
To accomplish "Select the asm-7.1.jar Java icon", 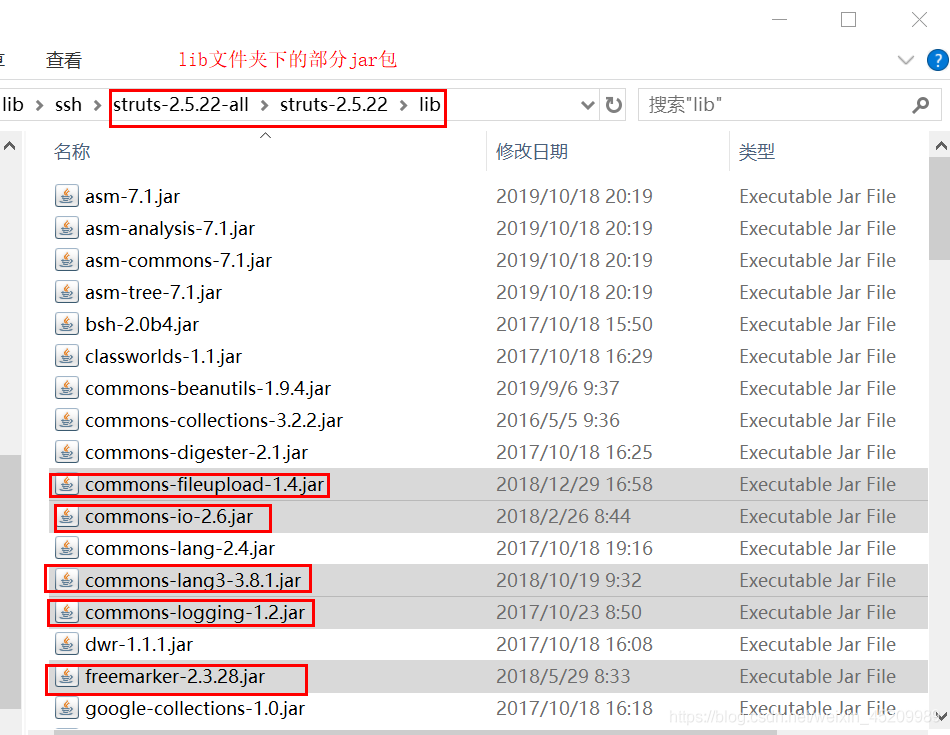I will (66, 196).
